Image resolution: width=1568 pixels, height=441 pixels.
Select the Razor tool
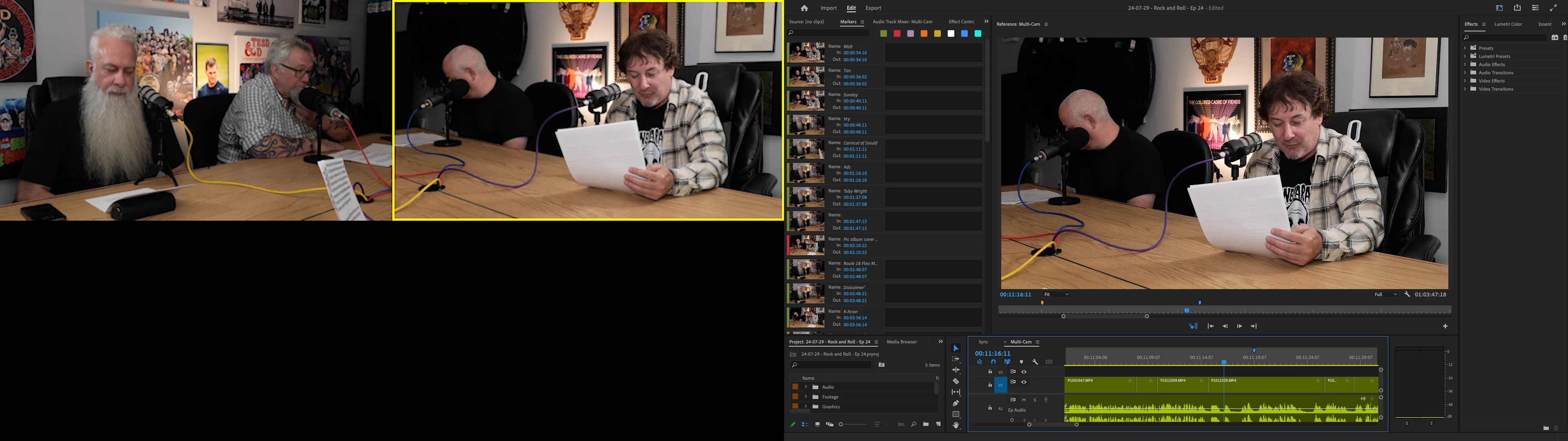955,381
